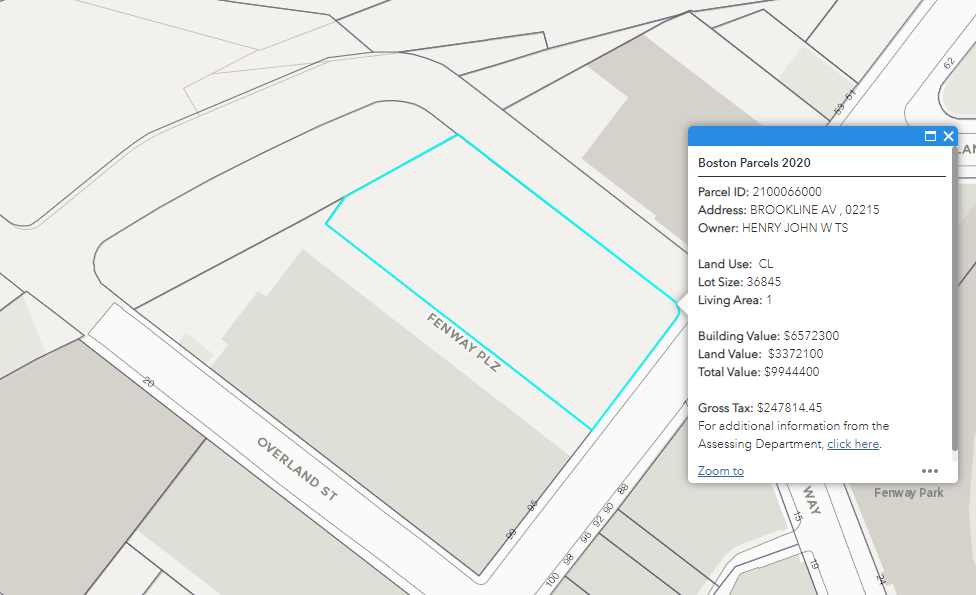Click house number 88 along the street
The width and height of the screenshot is (976, 595).
click(x=623, y=490)
